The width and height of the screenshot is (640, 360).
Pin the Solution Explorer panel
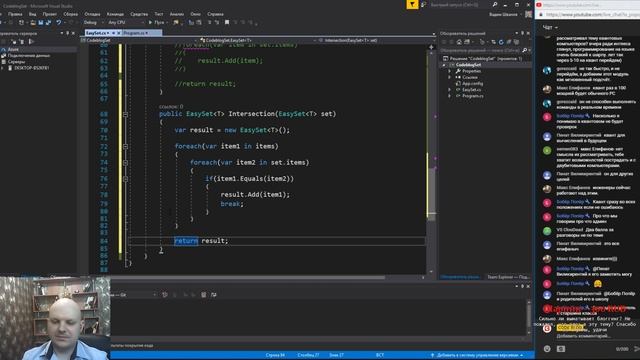522,33
